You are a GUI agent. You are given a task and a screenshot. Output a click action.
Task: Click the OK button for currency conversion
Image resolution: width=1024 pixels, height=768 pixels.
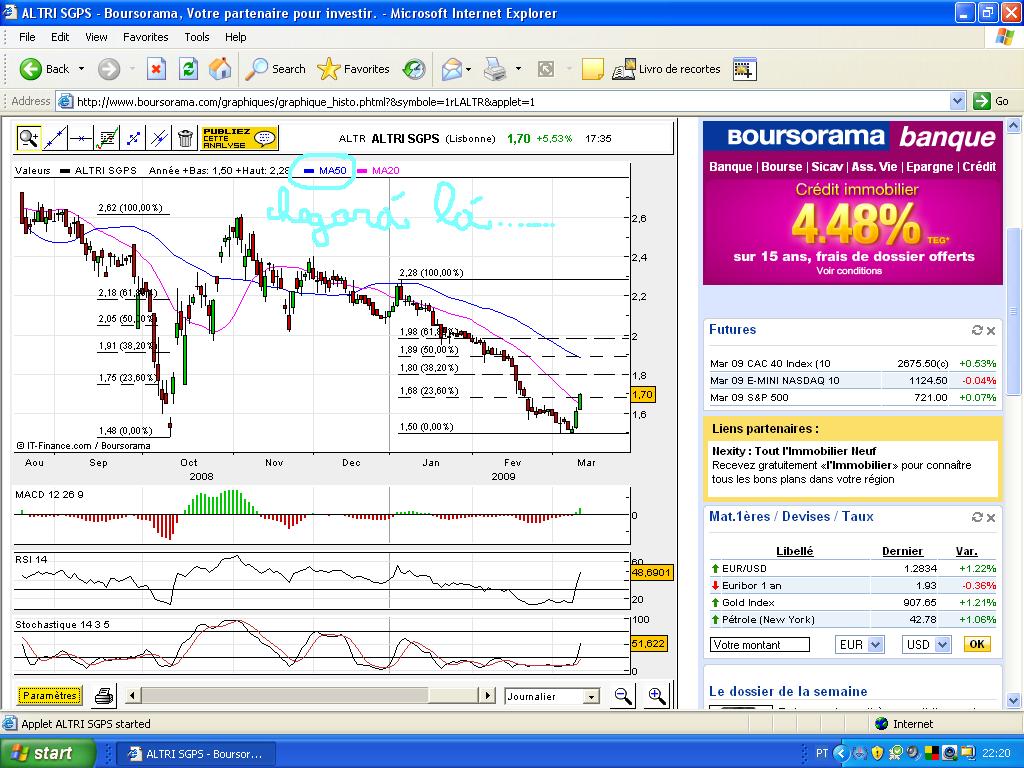click(977, 645)
